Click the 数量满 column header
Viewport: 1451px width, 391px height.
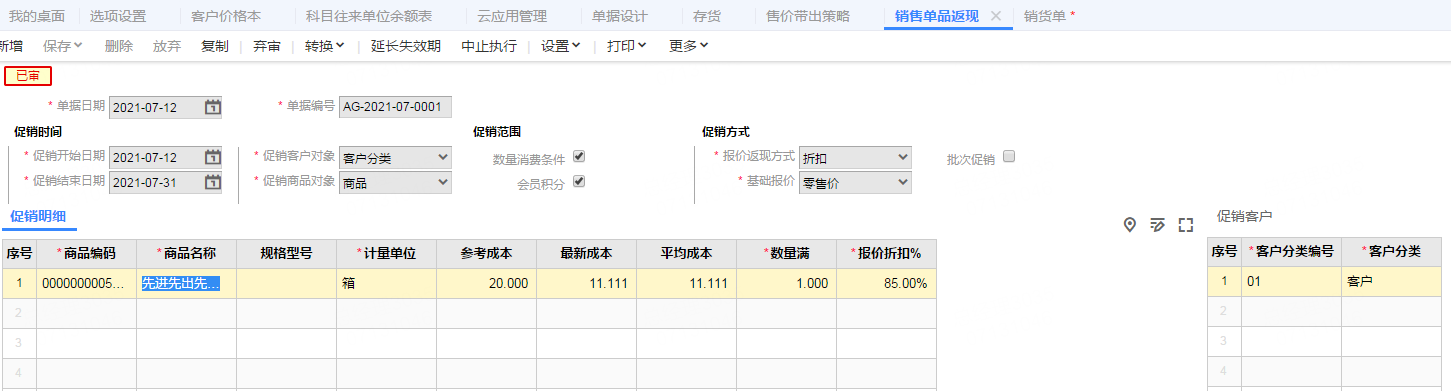pos(787,253)
